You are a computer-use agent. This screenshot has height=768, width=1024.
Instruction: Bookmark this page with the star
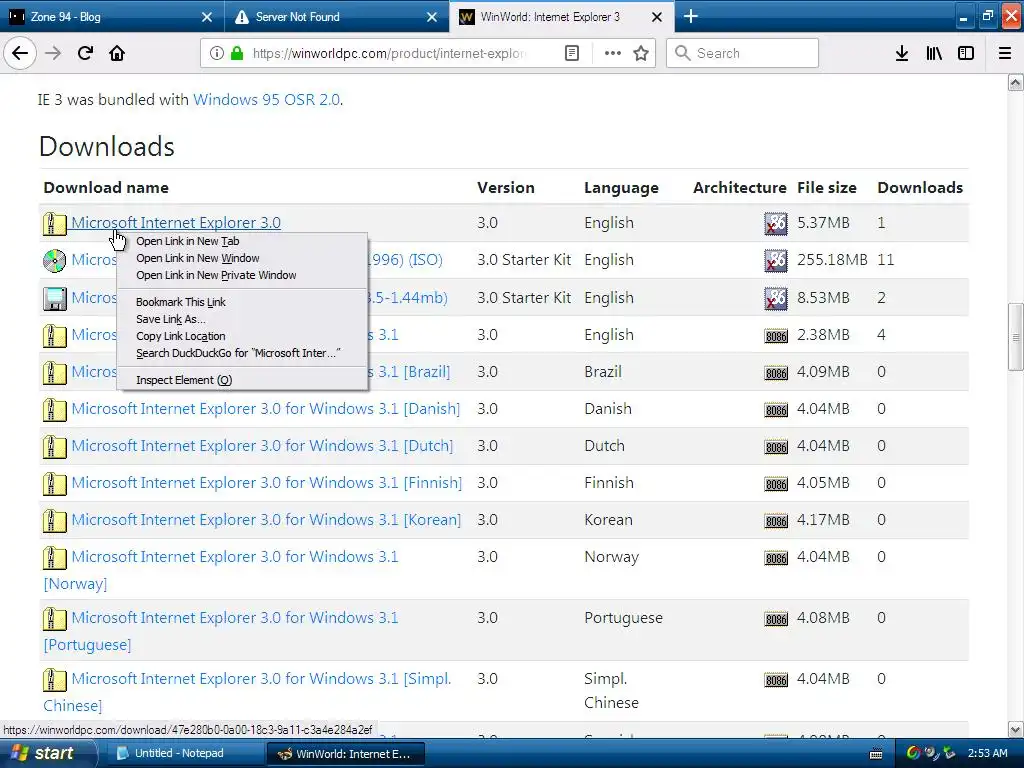[x=641, y=53]
